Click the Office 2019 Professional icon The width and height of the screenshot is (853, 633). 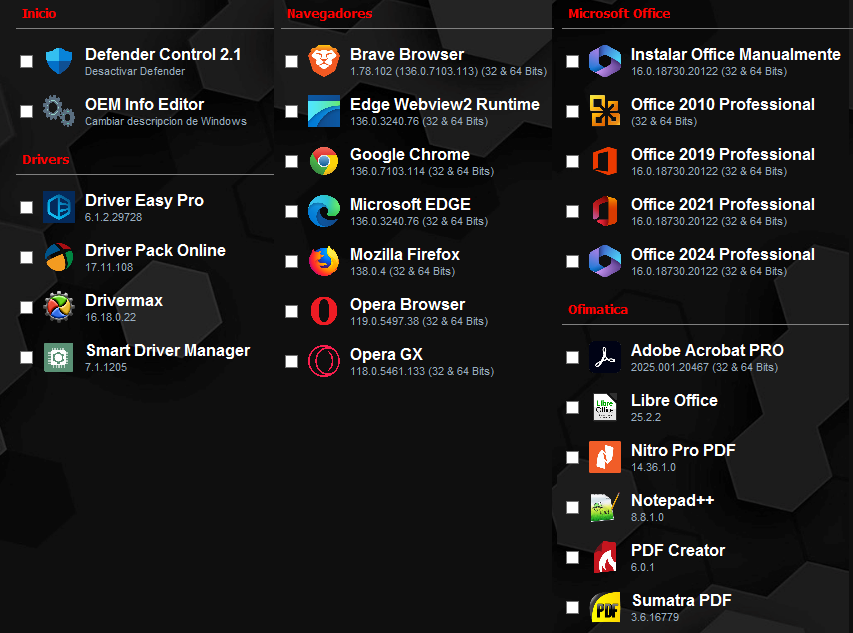tap(605, 161)
